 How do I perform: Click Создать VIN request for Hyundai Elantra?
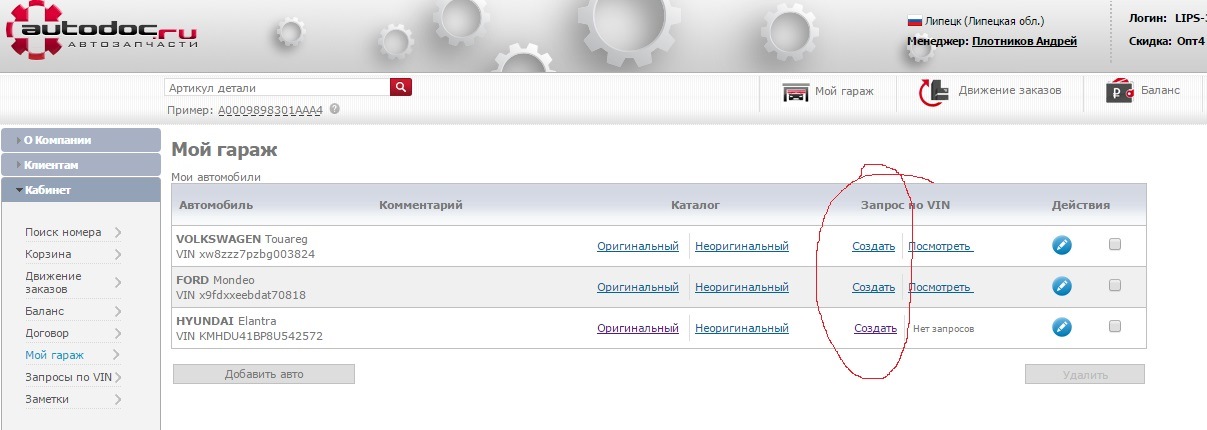(876, 328)
